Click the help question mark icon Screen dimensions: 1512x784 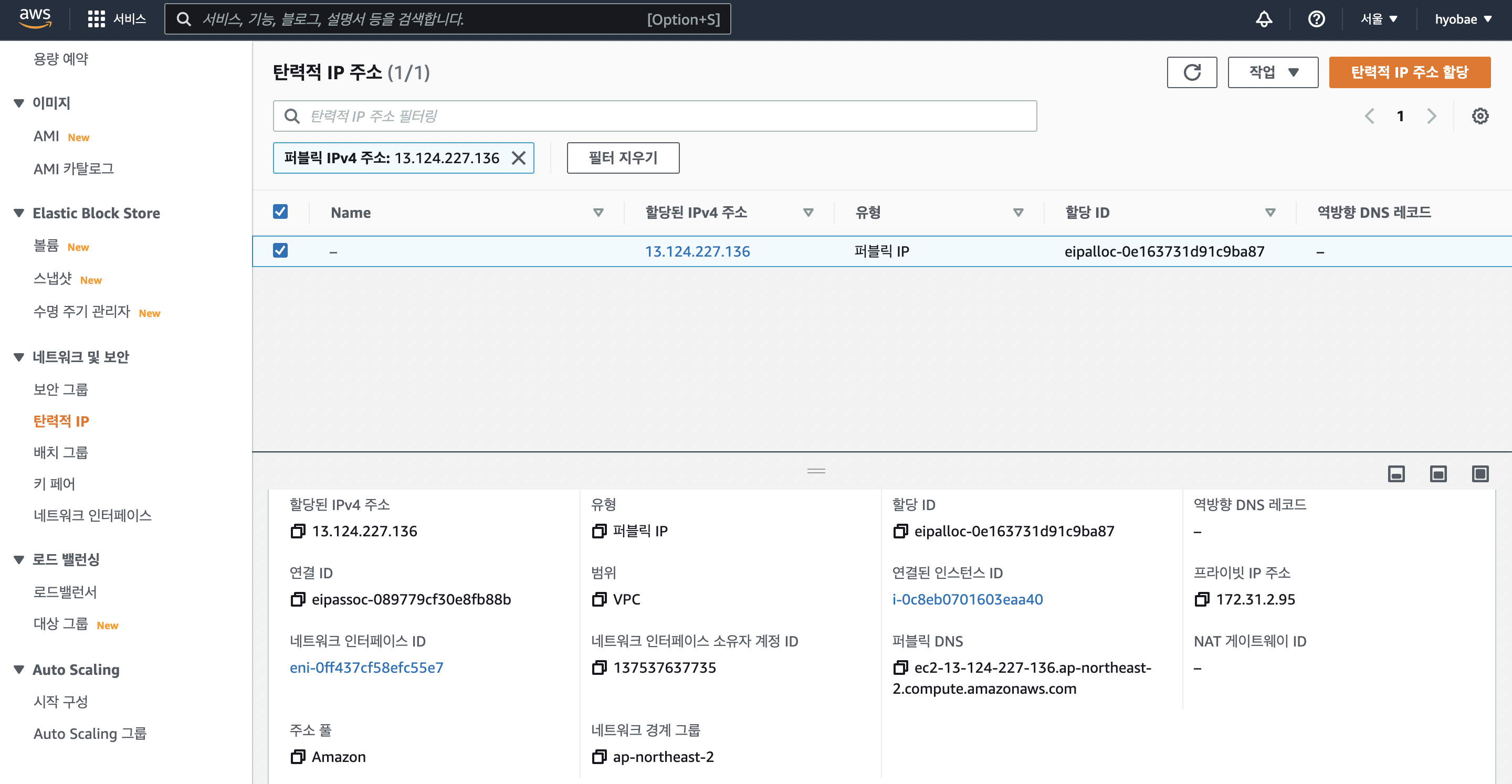pyautogui.click(x=1316, y=19)
